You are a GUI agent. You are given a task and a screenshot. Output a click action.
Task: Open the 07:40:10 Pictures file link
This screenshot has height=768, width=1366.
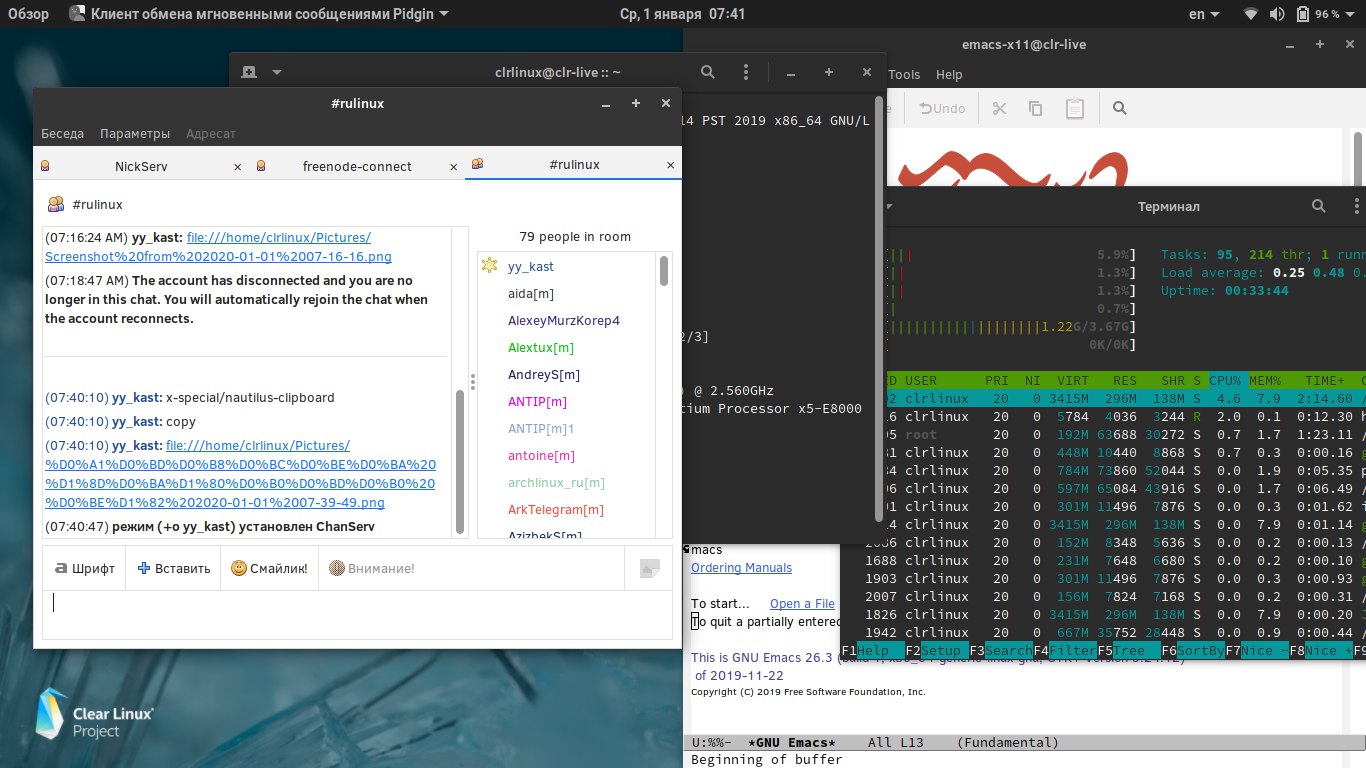[240, 474]
